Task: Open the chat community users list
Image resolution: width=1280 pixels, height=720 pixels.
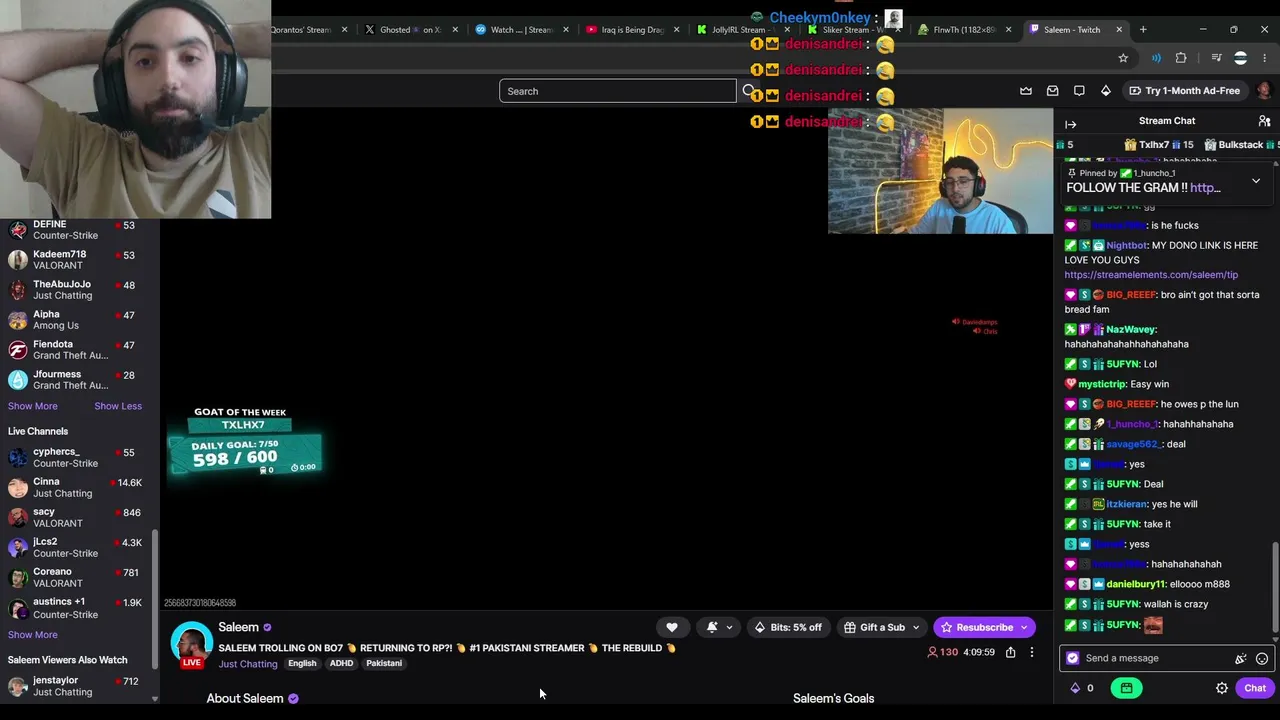Action: coord(1264,121)
